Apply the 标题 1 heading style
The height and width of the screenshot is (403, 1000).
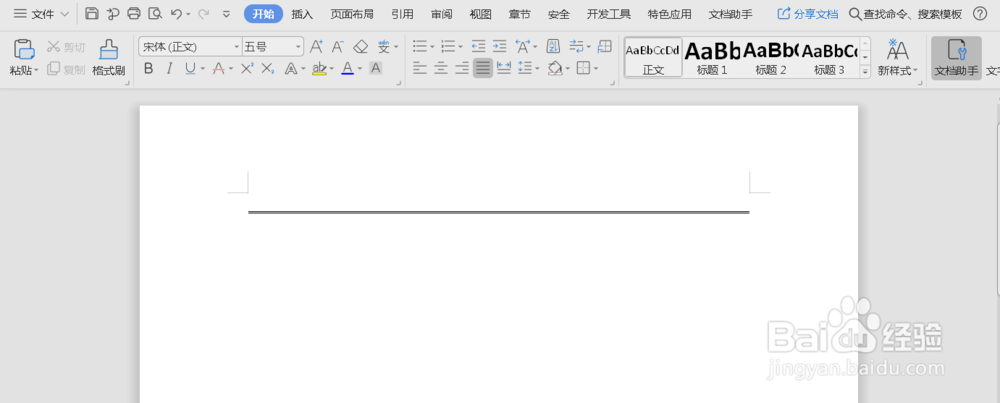(x=712, y=57)
